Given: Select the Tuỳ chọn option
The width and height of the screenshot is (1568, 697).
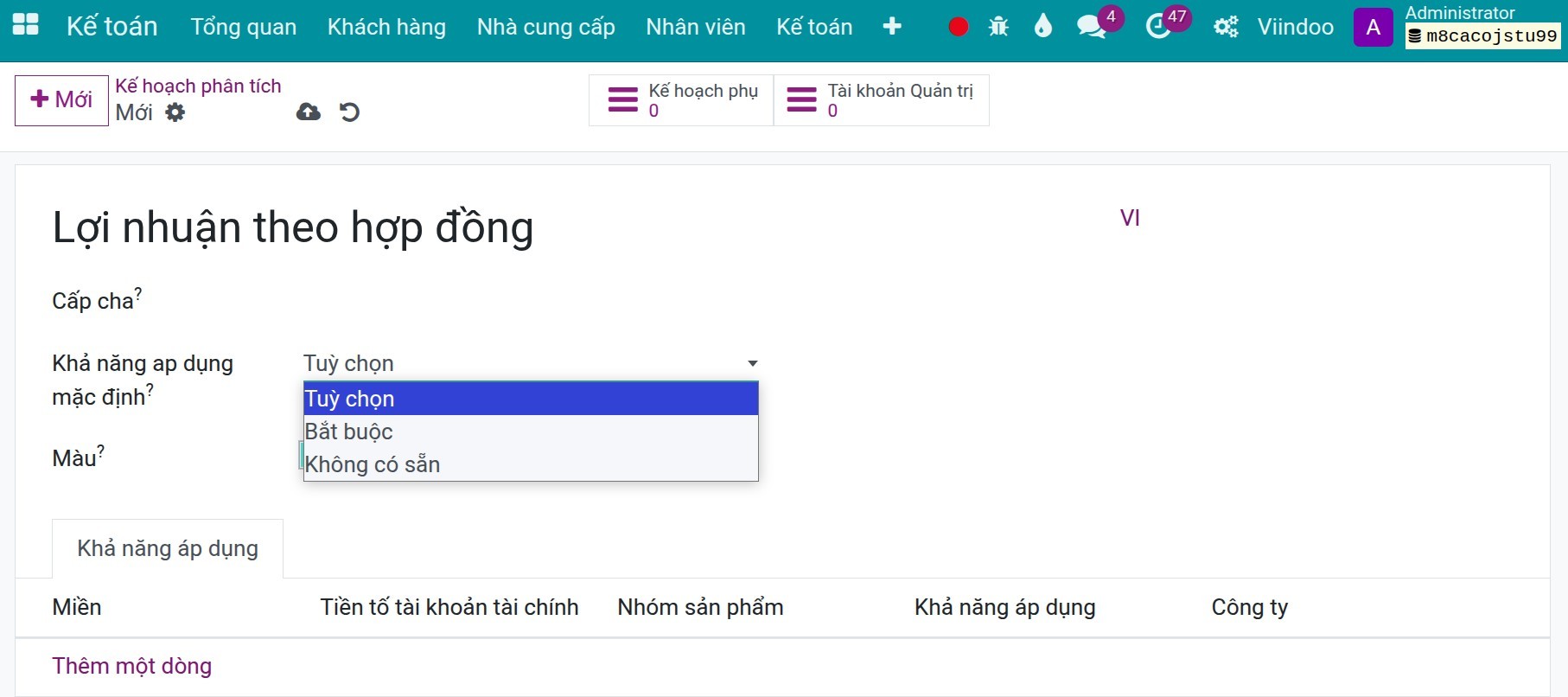Looking at the screenshot, I should pyautogui.click(x=531, y=399).
